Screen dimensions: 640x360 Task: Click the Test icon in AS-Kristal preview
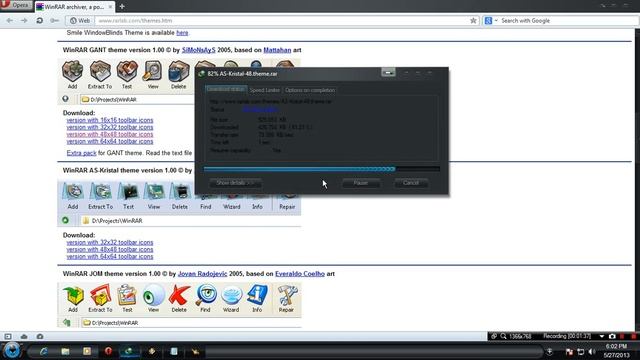coord(128,191)
